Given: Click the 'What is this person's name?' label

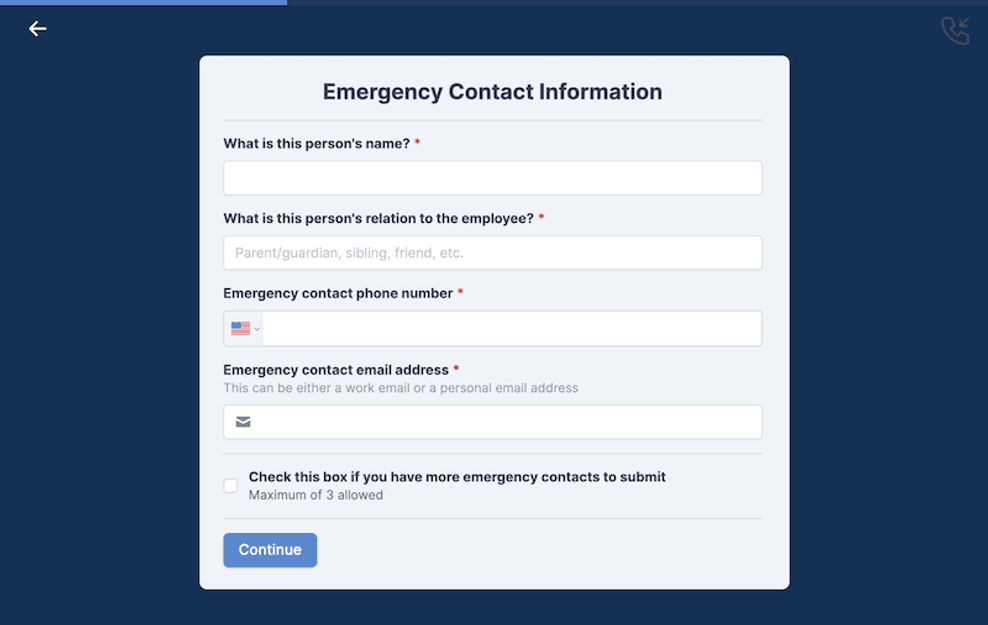Looking at the screenshot, I should (x=316, y=144).
